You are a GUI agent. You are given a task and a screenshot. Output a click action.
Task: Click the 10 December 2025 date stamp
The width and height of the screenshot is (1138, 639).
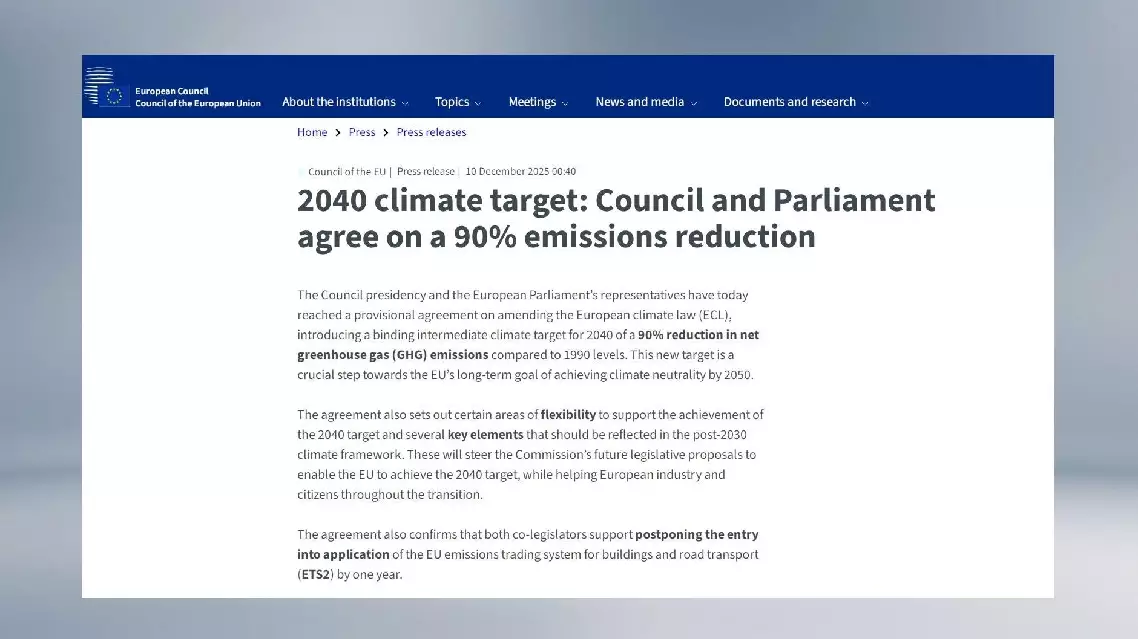point(520,171)
